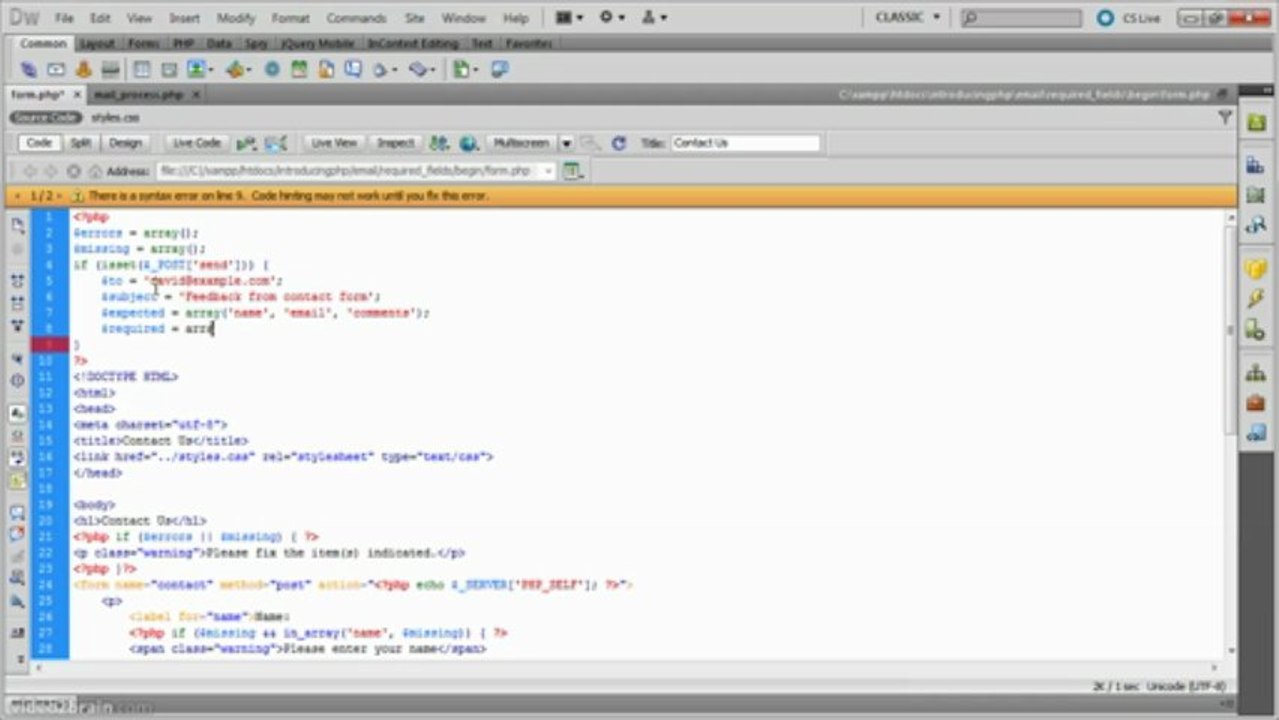Screen dimensions: 1279x720
Task: Click the Remove Comment icon
Action: pyautogui.click(x=17, y=534)
